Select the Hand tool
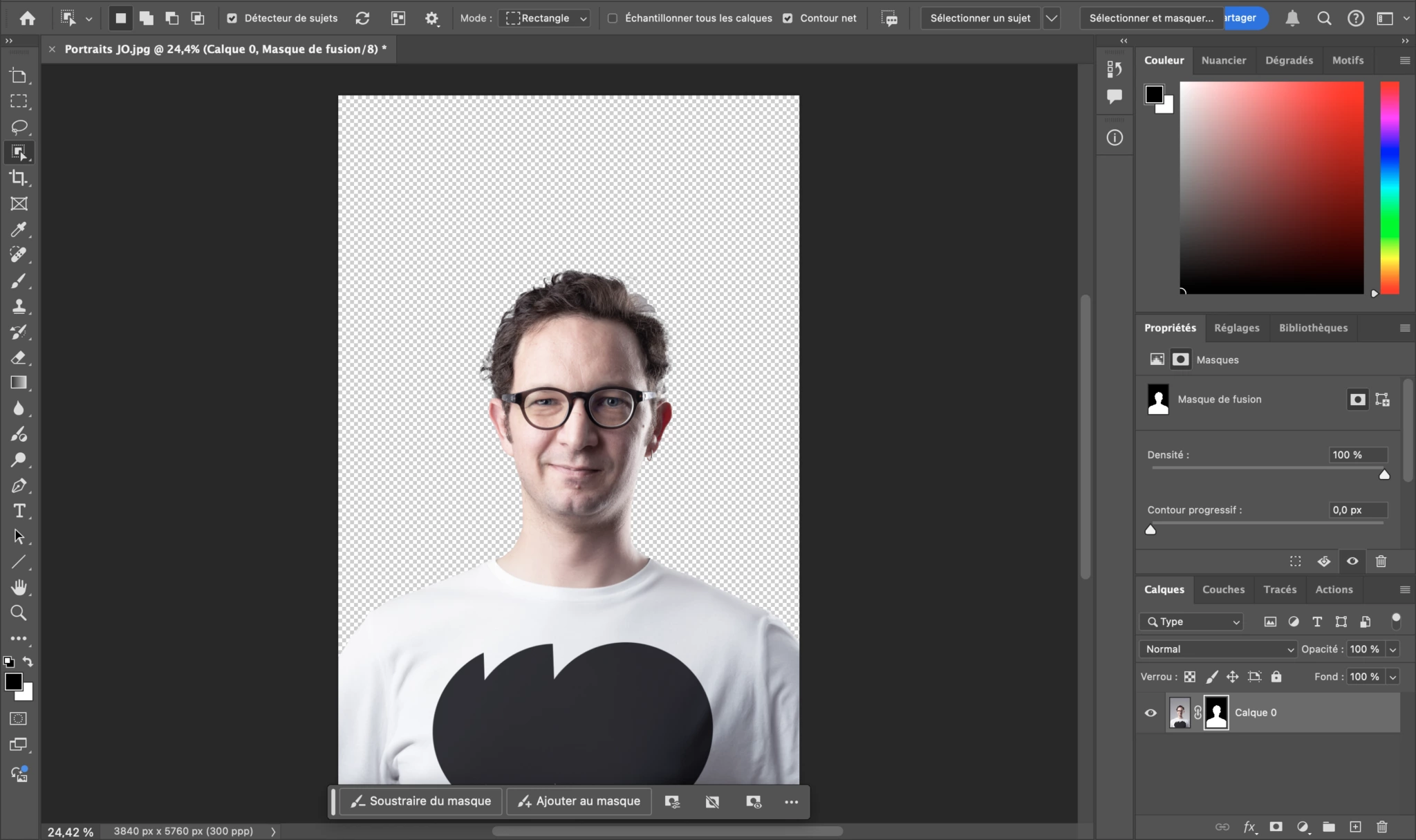The height and width of the screenshot is (840, 1416). (19, 588)
